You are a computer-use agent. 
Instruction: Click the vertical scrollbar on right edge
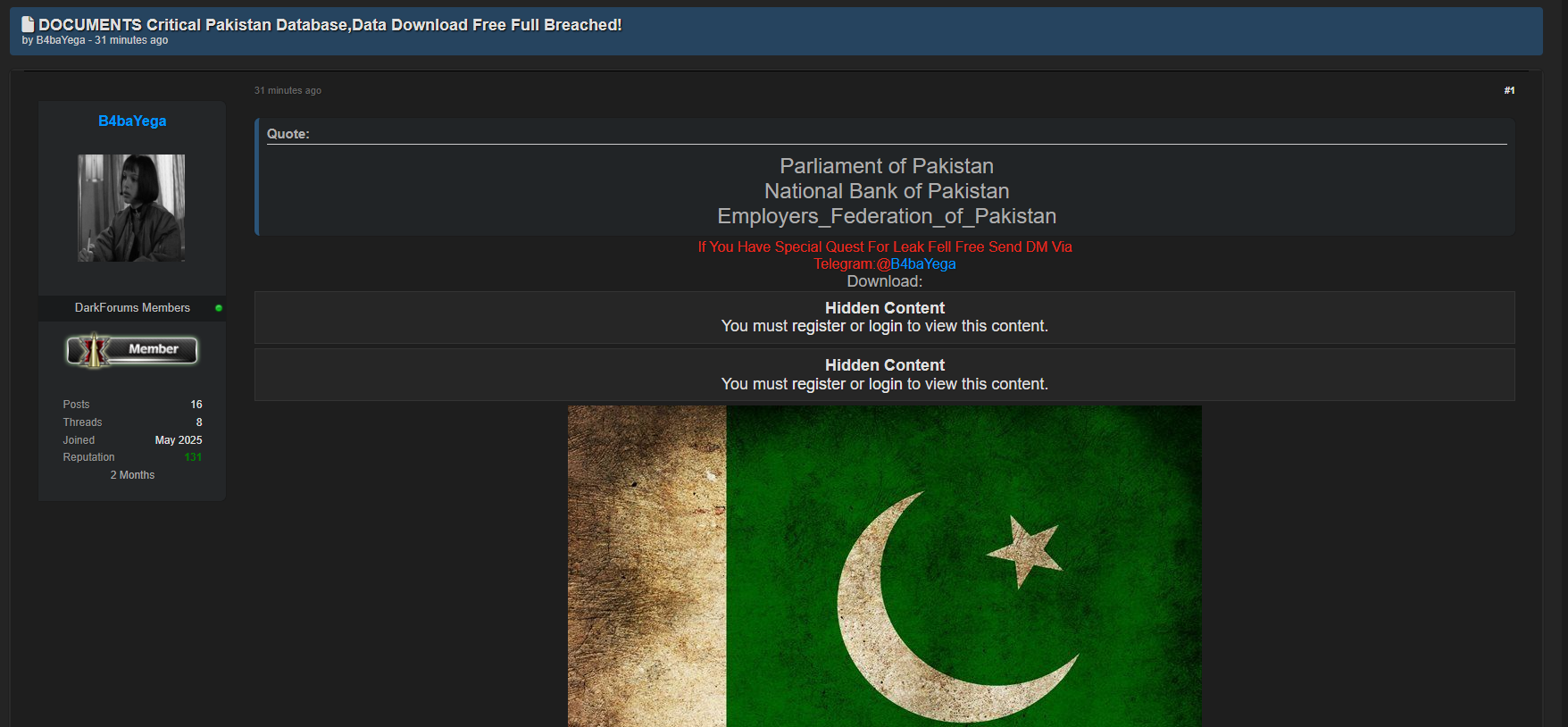[x=1558, y=363]
